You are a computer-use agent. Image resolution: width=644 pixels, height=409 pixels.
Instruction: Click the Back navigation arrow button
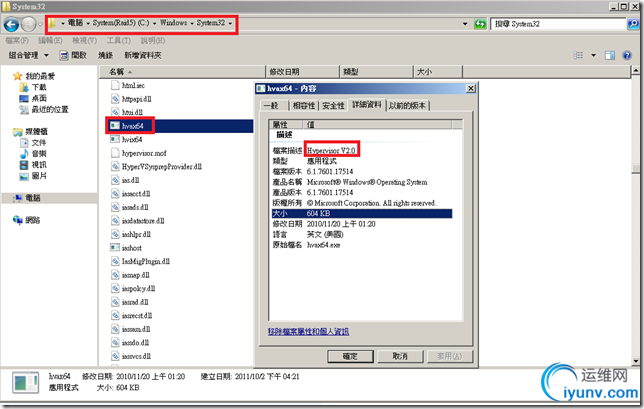(x=11, y=25)
